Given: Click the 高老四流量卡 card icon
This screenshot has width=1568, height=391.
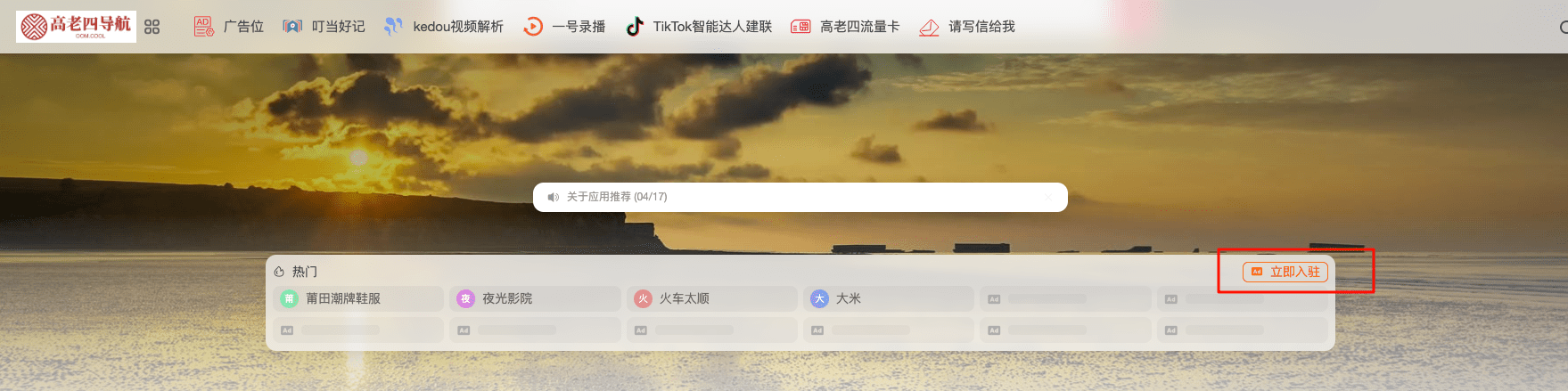Looking at the screenshot, I should click(800, 27).
